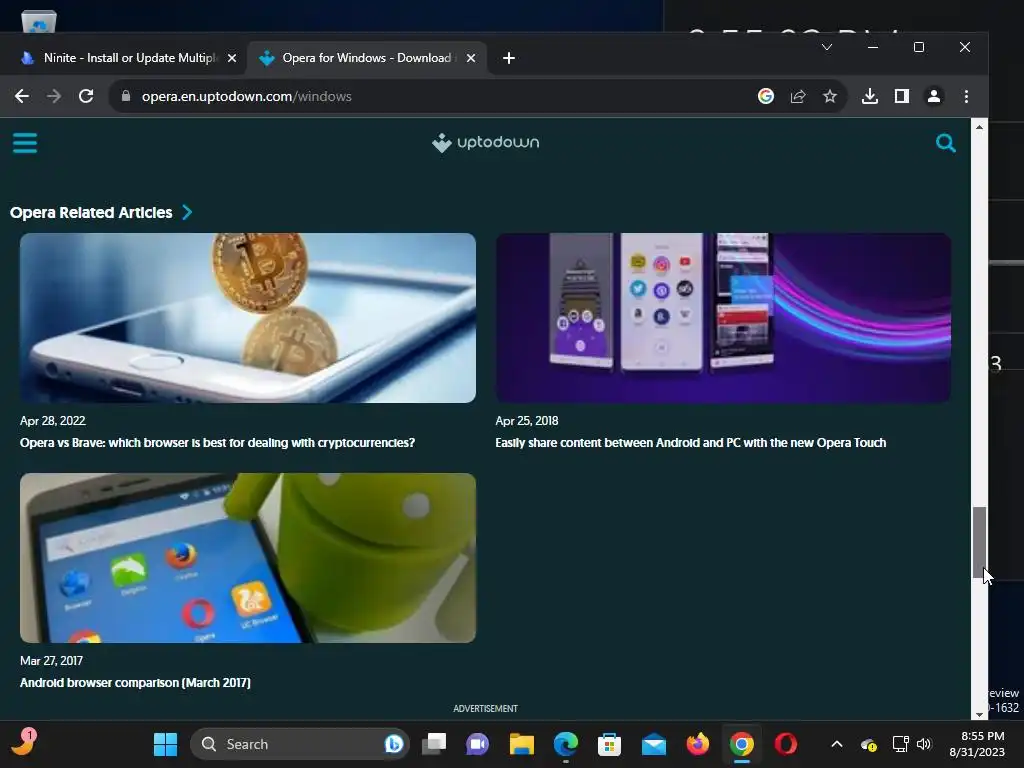Click the scrollbar down arrow
The image size is (1024, 768).
(x=979, y=714)
